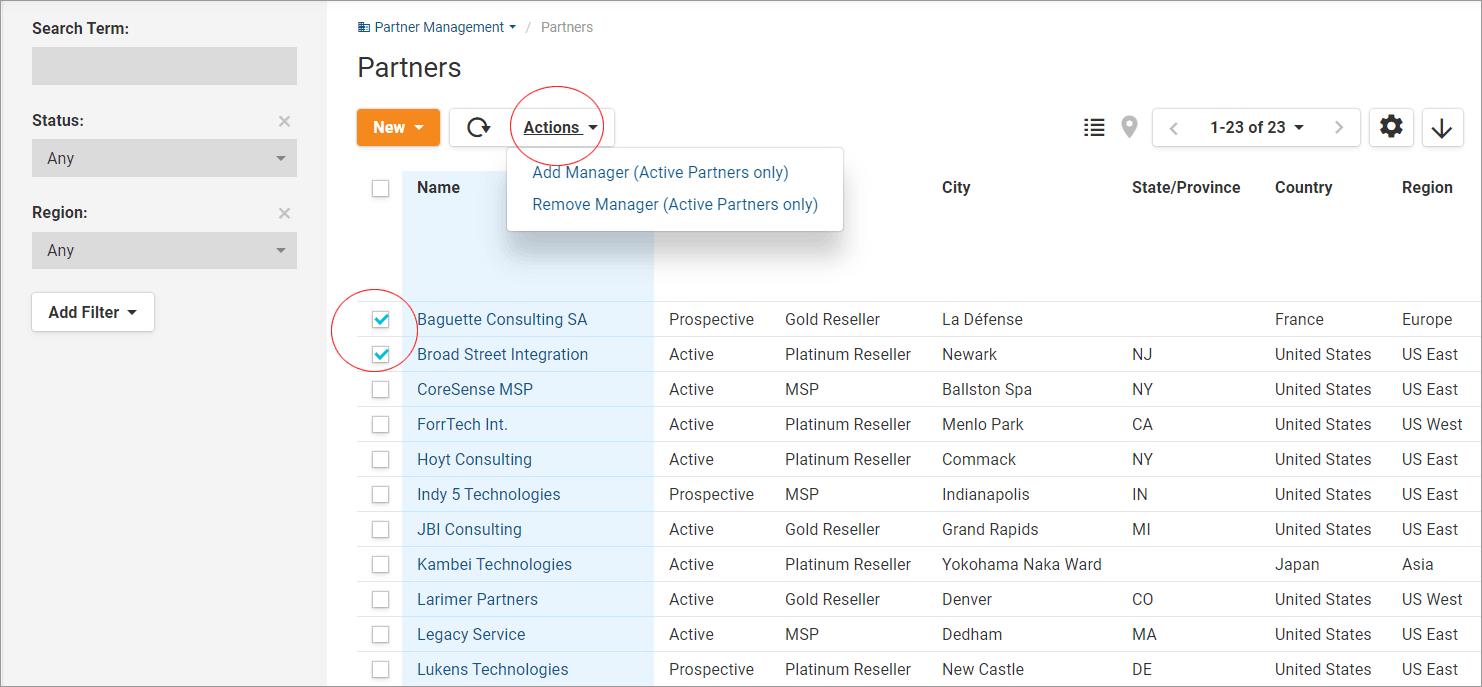The image size is (1482, 687).
Task: Open the Region dropdown
Action: pos(164,250)
